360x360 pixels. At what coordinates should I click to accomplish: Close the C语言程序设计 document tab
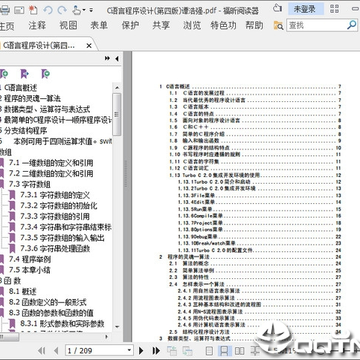pos(89,46)
